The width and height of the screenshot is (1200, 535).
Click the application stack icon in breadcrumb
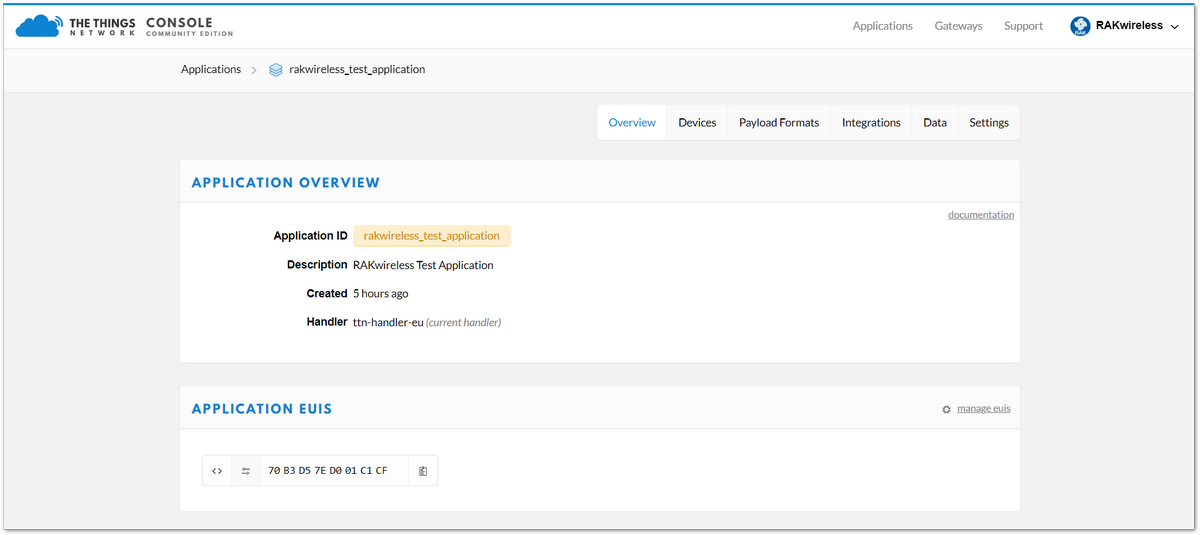point(276,70)
